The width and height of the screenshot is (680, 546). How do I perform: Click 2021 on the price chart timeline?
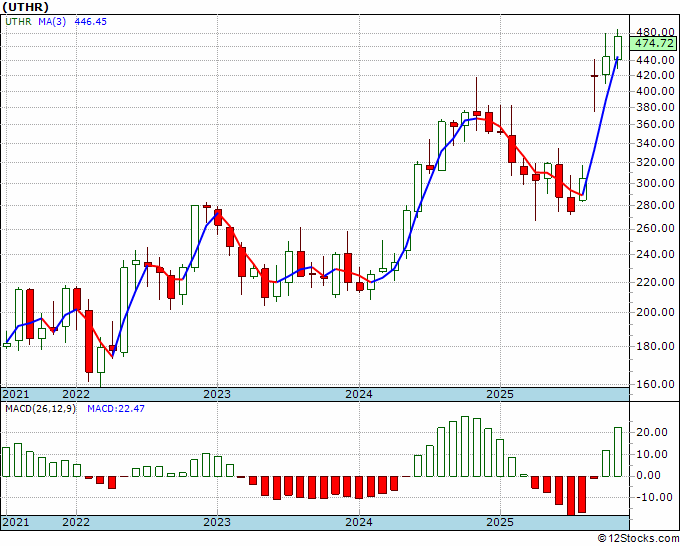[15, 394]
